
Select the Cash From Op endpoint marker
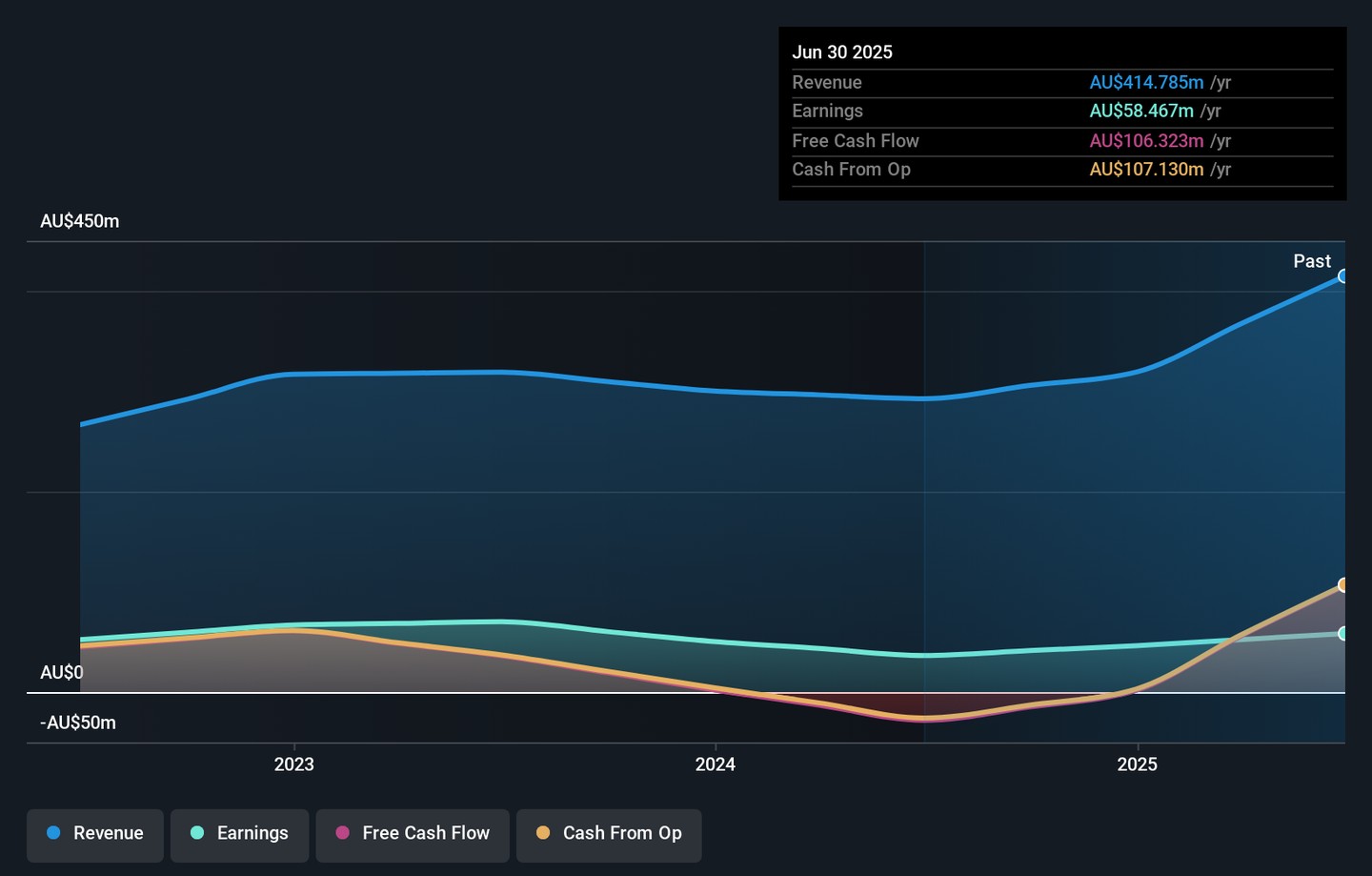point(1342,585)
